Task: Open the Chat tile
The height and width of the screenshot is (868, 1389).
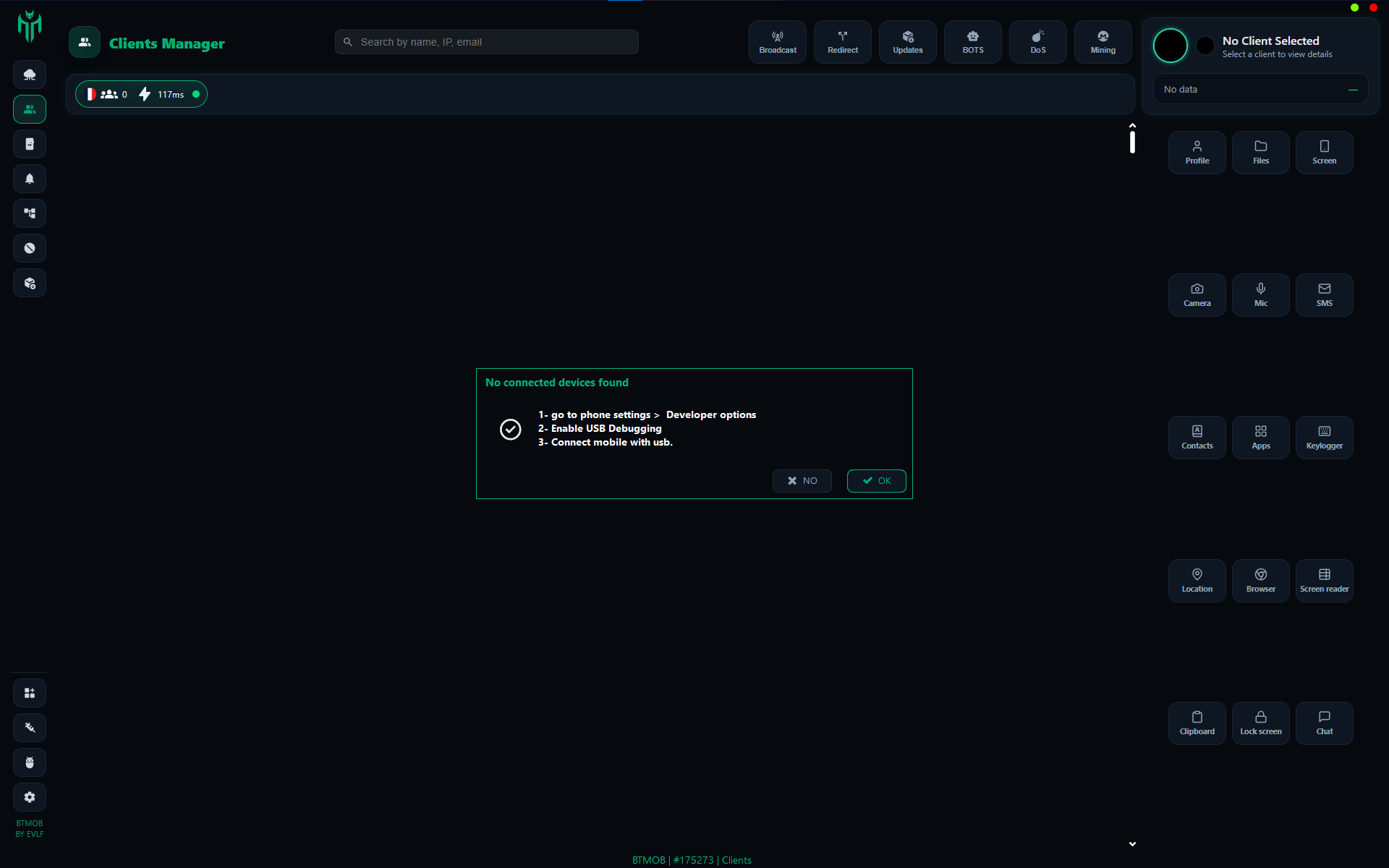Action: click(1324, 723)
